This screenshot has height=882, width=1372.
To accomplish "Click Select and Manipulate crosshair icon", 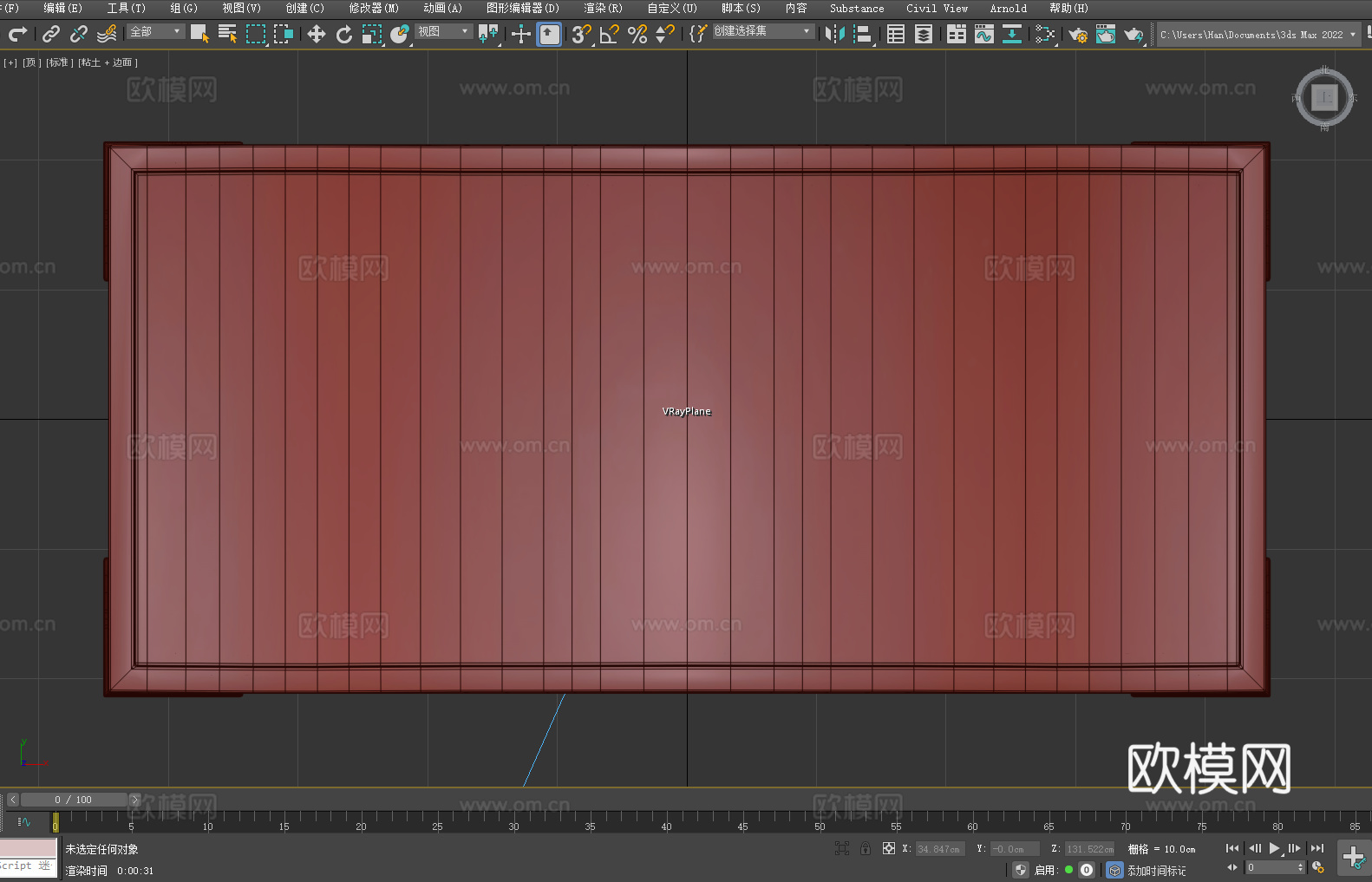I will tap(520, 34).
